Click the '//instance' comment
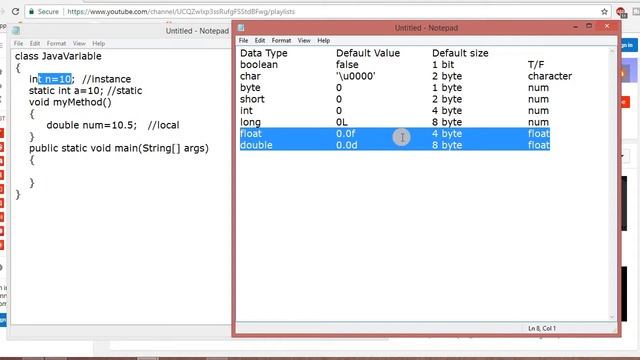This screenshot has height=360, width=640. (x=107, y=79)
